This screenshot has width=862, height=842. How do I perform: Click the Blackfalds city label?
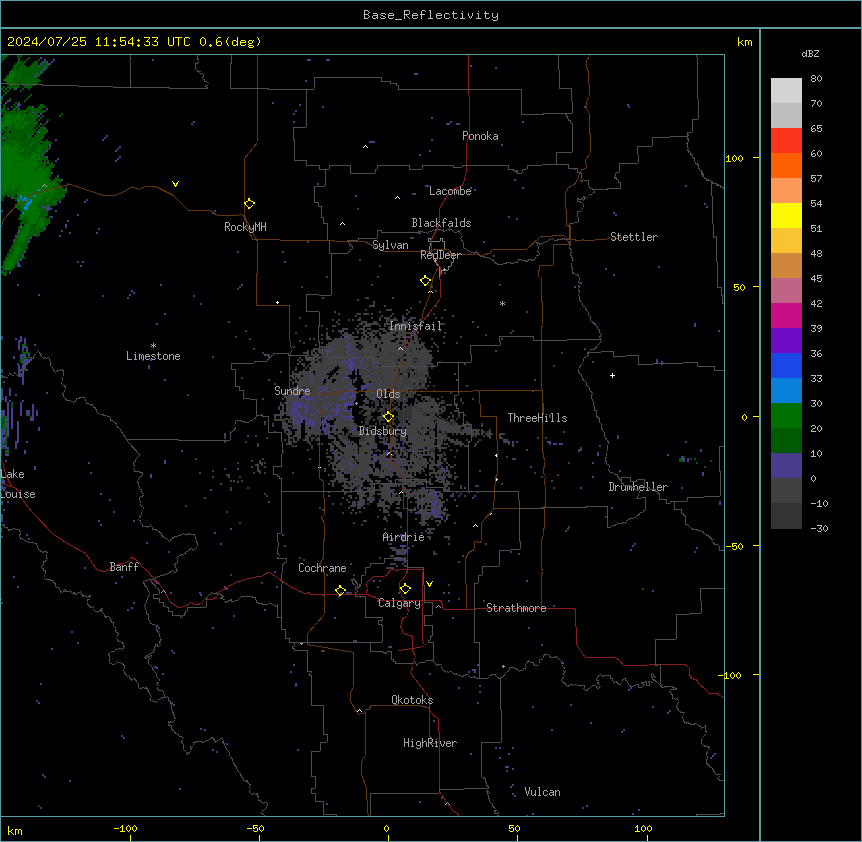(x=441, y=223)
